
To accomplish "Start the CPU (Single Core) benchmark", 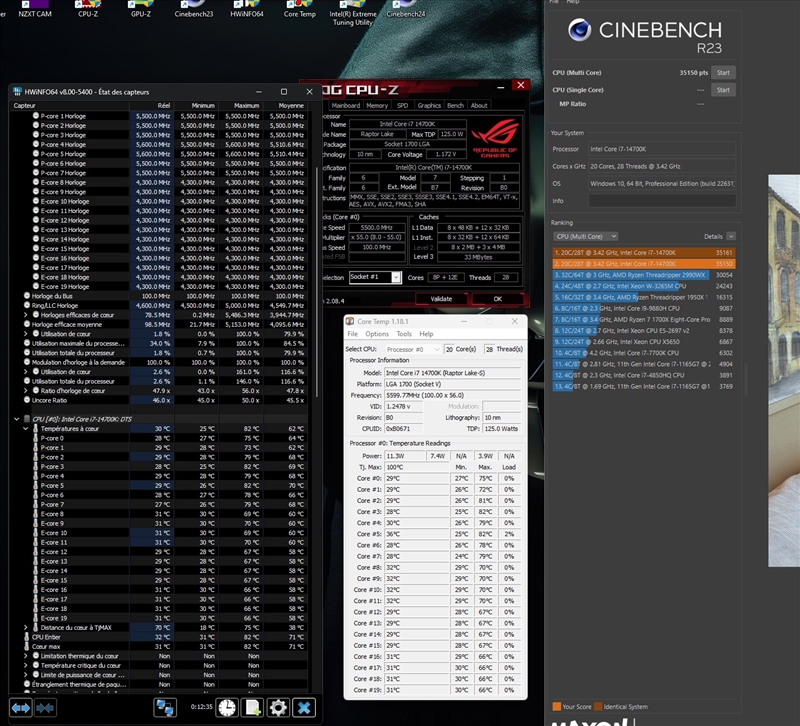I will tap(722, 90).
